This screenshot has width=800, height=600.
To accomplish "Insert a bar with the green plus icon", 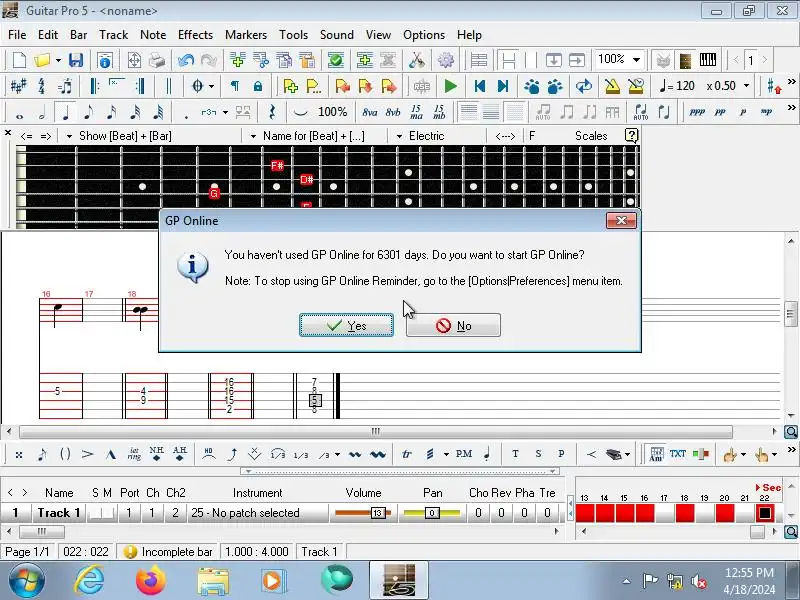I will click(237, 60).
